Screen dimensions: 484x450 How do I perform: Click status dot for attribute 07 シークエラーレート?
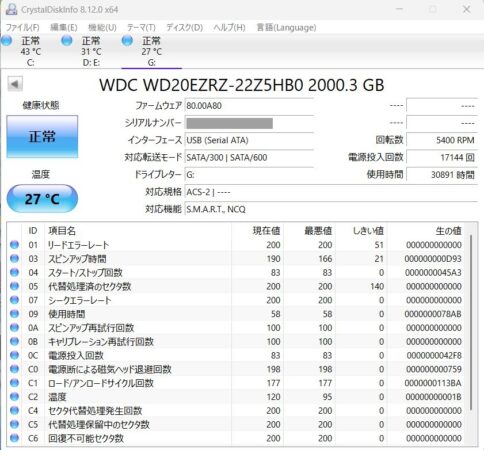pyautogui.click(x=14, y=300)
